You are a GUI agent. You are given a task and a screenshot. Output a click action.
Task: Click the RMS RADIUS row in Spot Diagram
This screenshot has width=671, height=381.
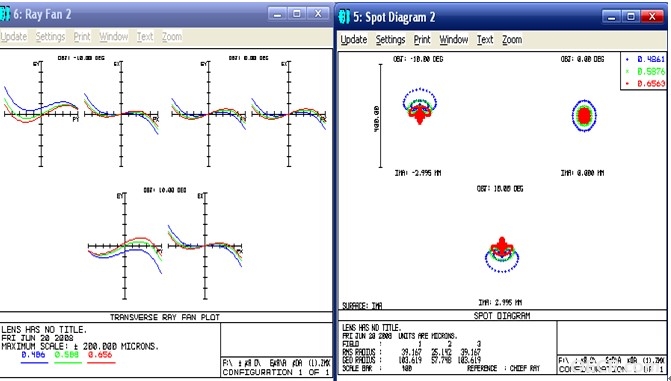412,352
